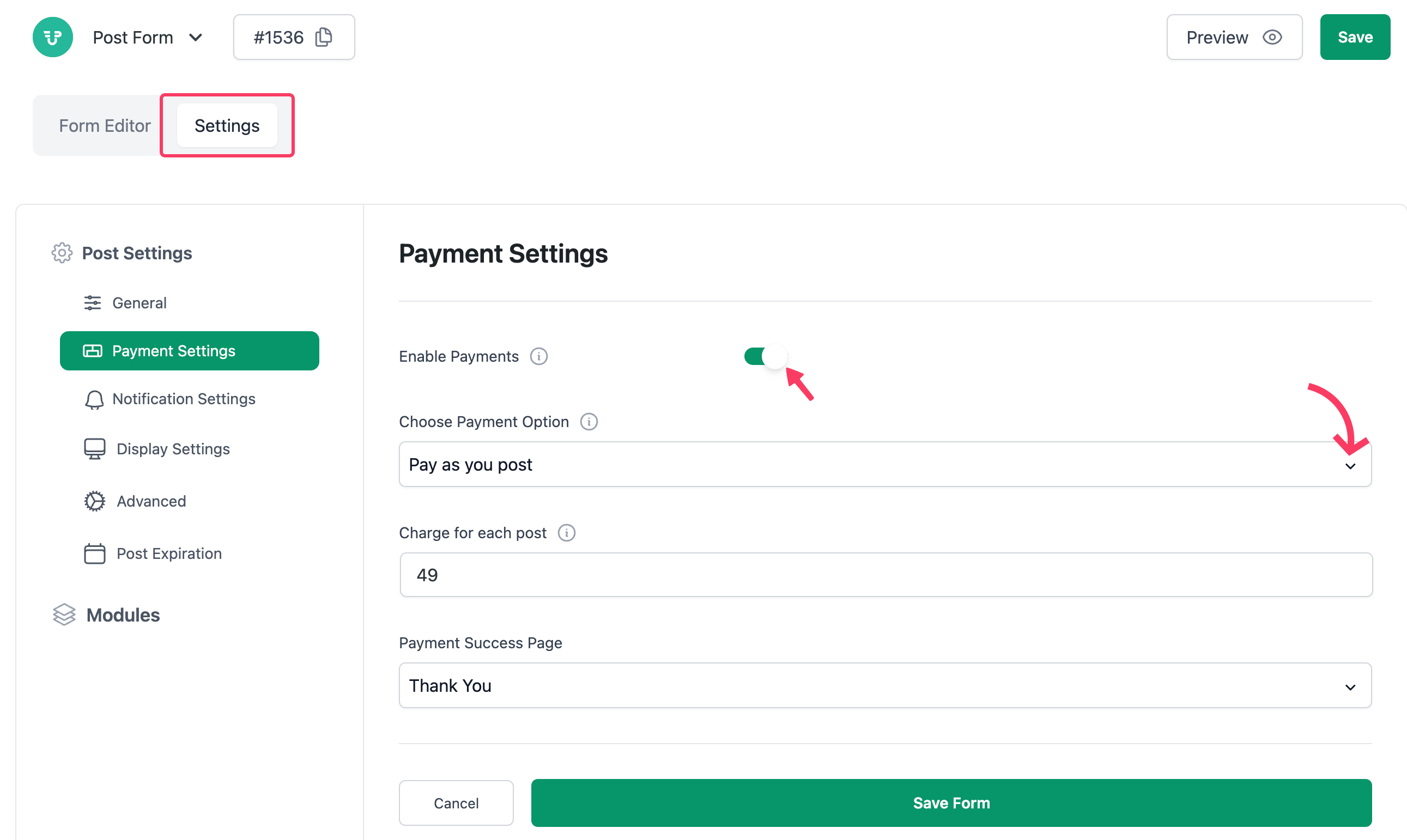
Task: Open the Post Form dropdown chevron
Action: point(196,38)
